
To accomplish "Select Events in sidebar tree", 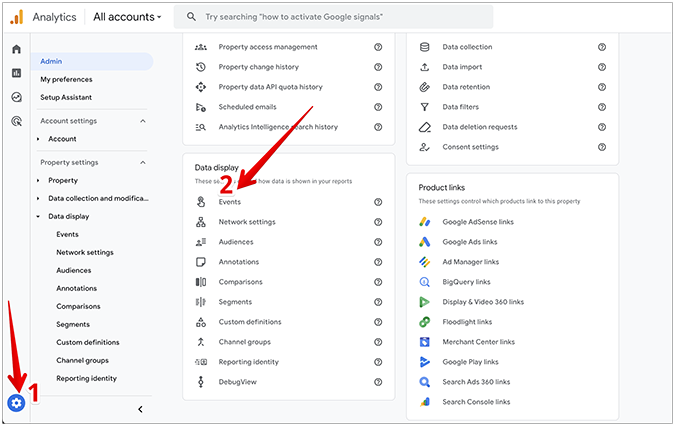I will [x=68, y=235].
